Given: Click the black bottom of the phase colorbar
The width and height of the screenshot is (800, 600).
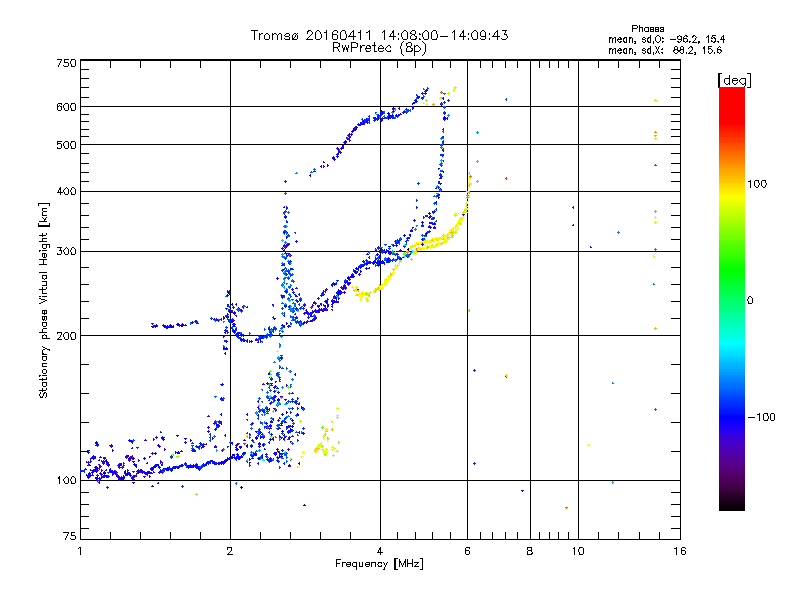Looking at the screenshot, I should (732, 503).
